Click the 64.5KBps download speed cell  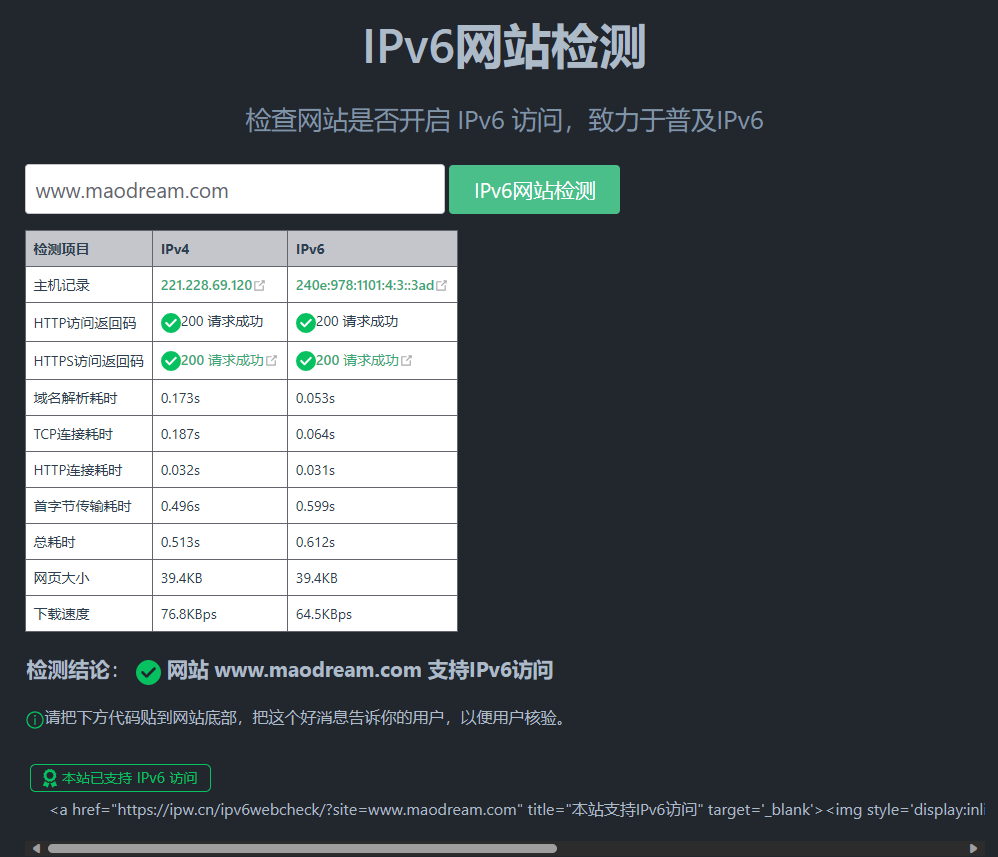coord(372,614)
